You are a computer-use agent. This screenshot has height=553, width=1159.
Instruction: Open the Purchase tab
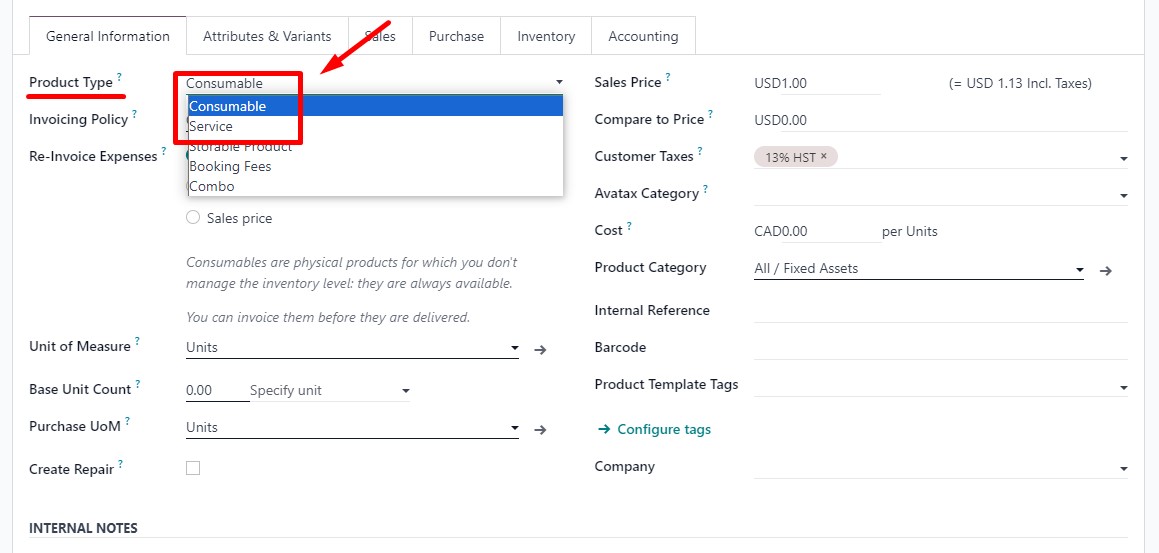(456, 36)
